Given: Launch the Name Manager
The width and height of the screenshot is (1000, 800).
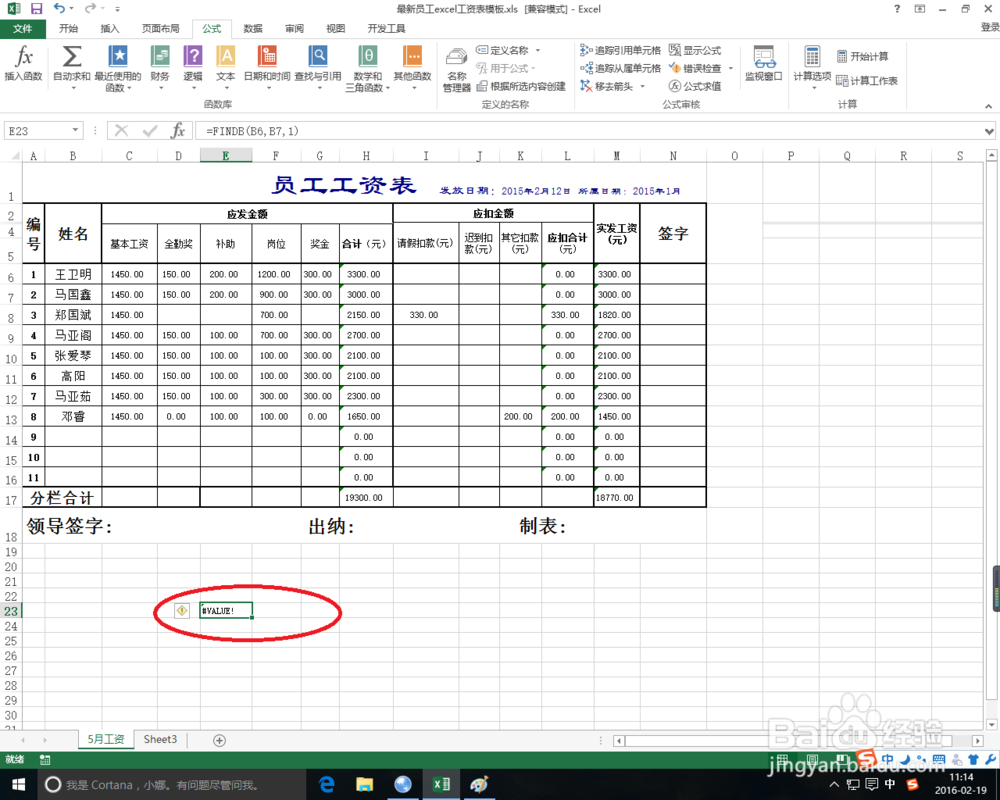Looking at the screenshot, I should coord(456,68).
